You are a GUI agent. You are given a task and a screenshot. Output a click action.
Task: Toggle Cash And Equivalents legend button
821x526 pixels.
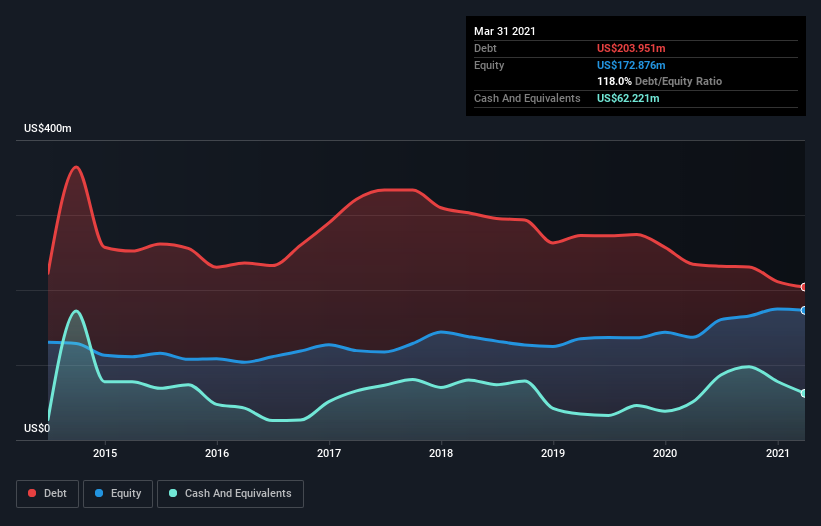[x=230, y=494]
